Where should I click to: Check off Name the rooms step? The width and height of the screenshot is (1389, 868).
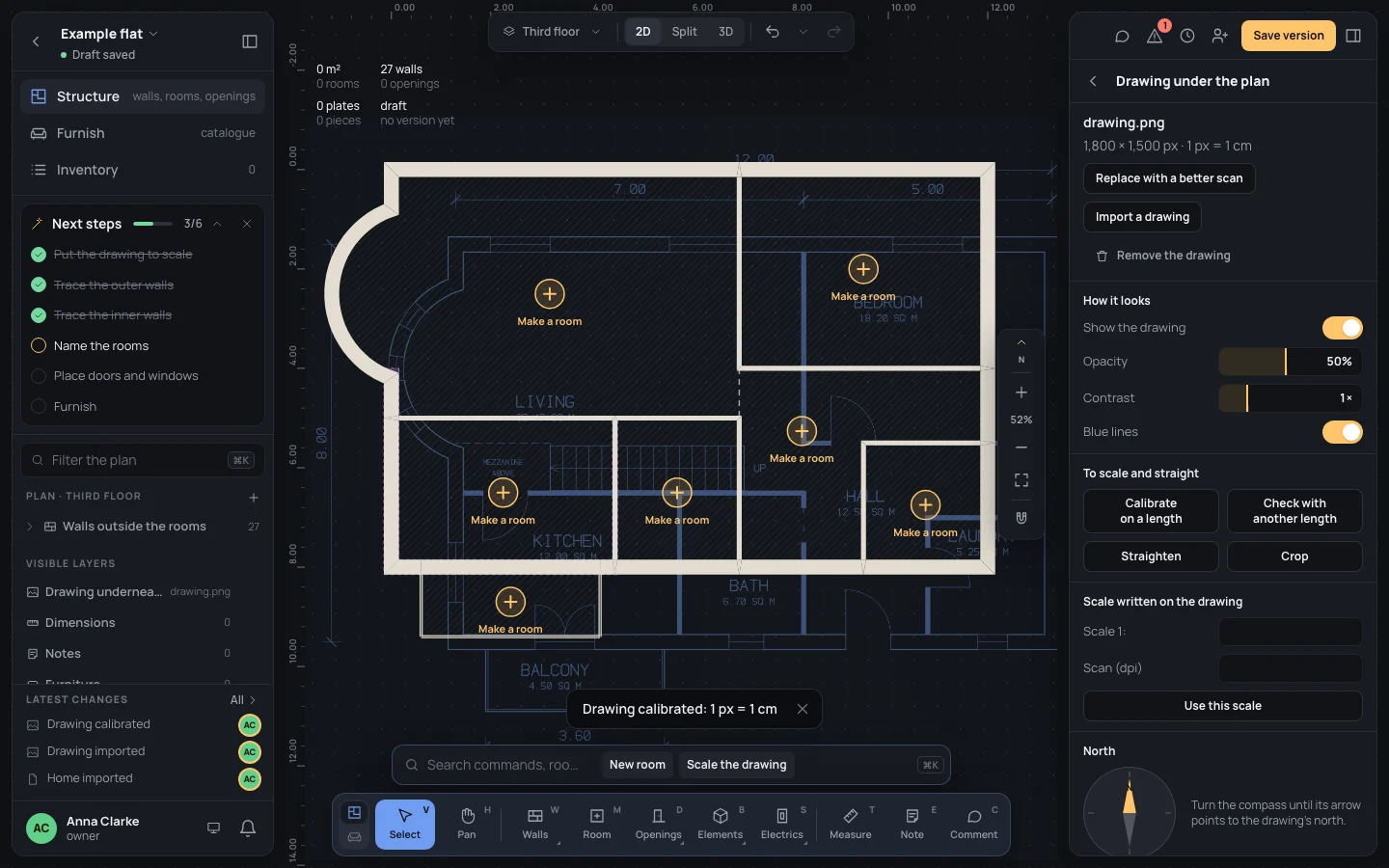coord(39,345)
